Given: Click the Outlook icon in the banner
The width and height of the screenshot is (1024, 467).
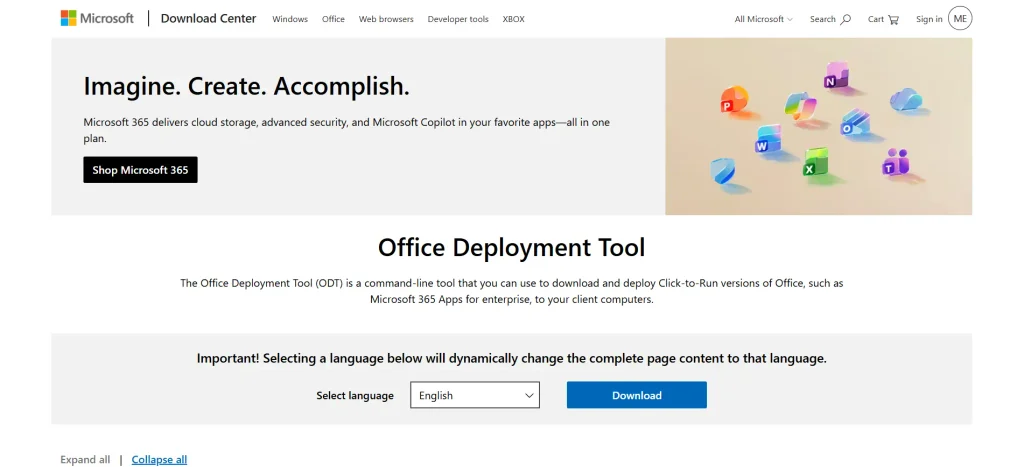Looking at the screenshot, I should click(x=855, y=122).
